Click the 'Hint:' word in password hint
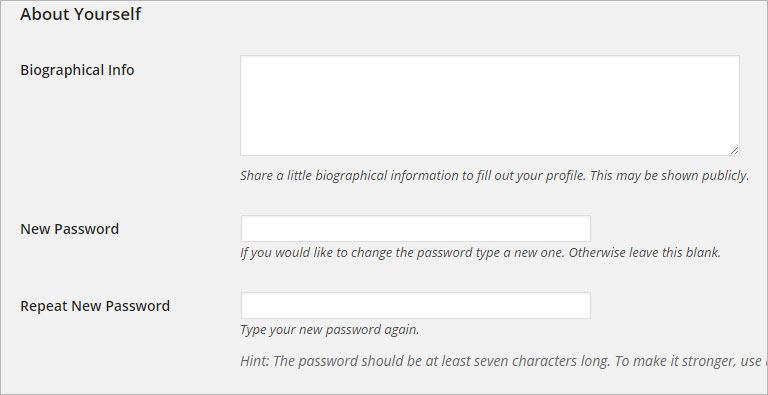The height and width of the screenshot is (395, 768). tap(255, 361)
